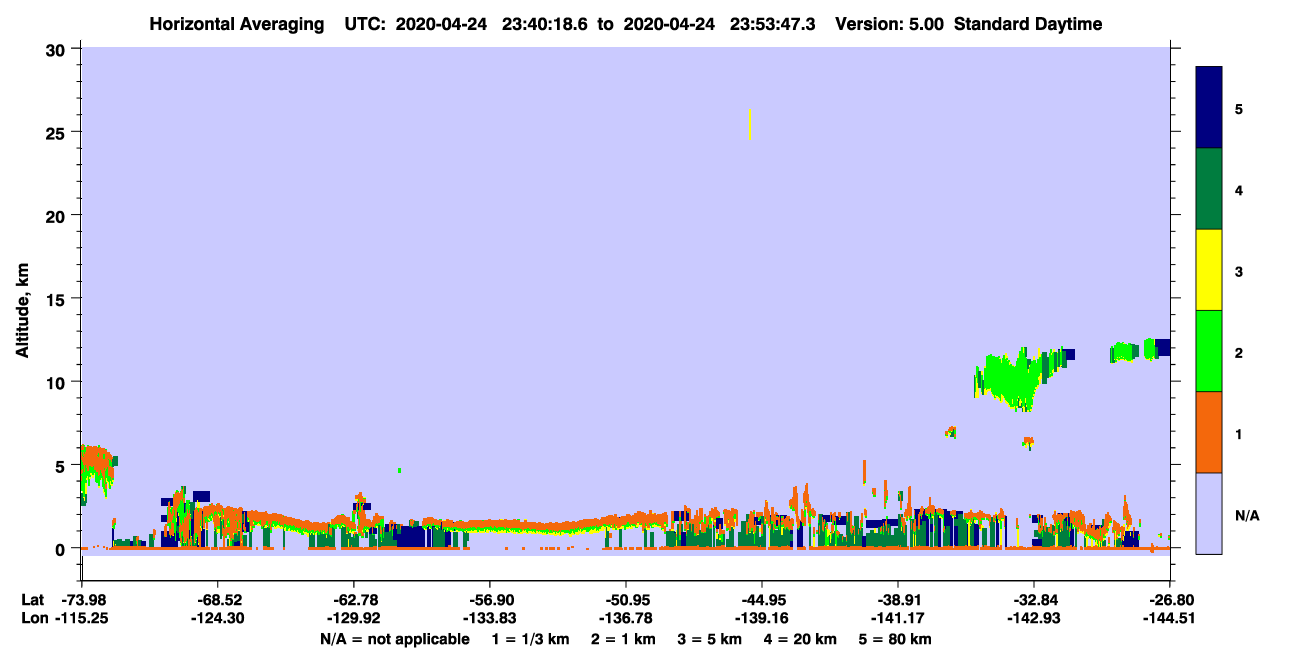Click '2 = 1 km' legend text
The height and width of the screenshot is (667, 1300).
click(623, 639)
